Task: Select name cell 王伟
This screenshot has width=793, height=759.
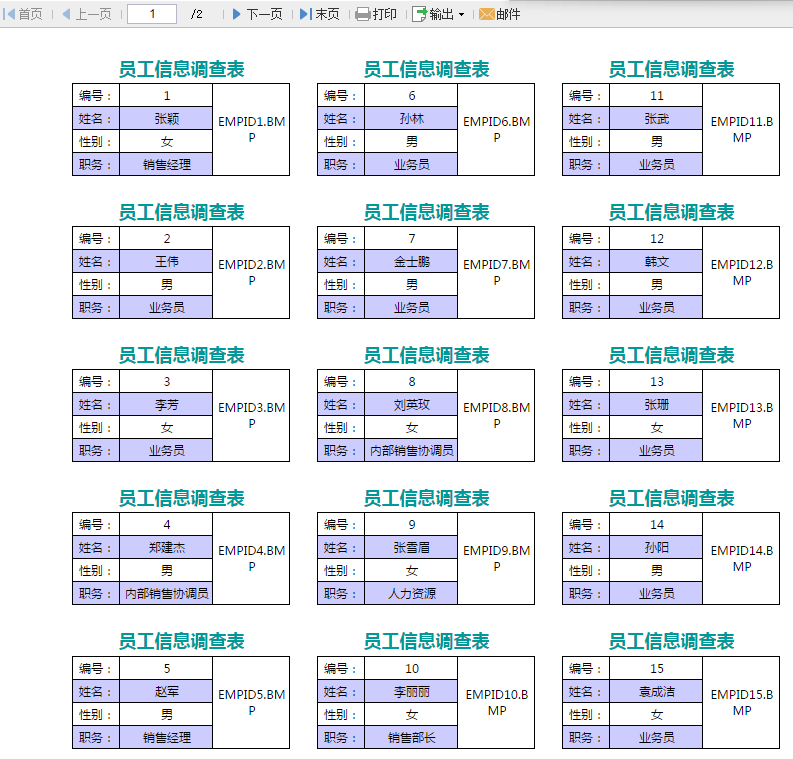Action: 166,261
